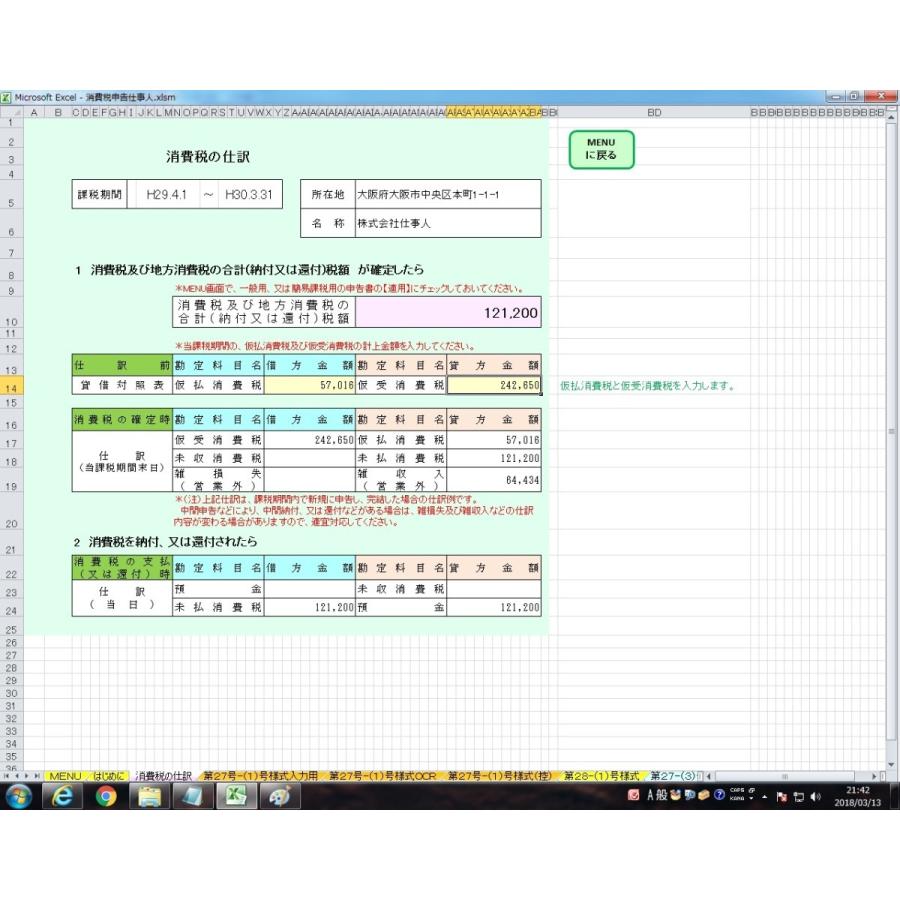Click the MENUに戻る button
This screenshot has width=900, height=900.
click(x=601, y=150)
